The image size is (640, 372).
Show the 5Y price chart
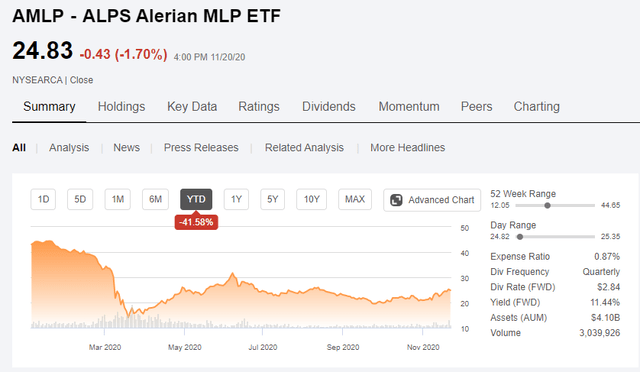point(273,199)
